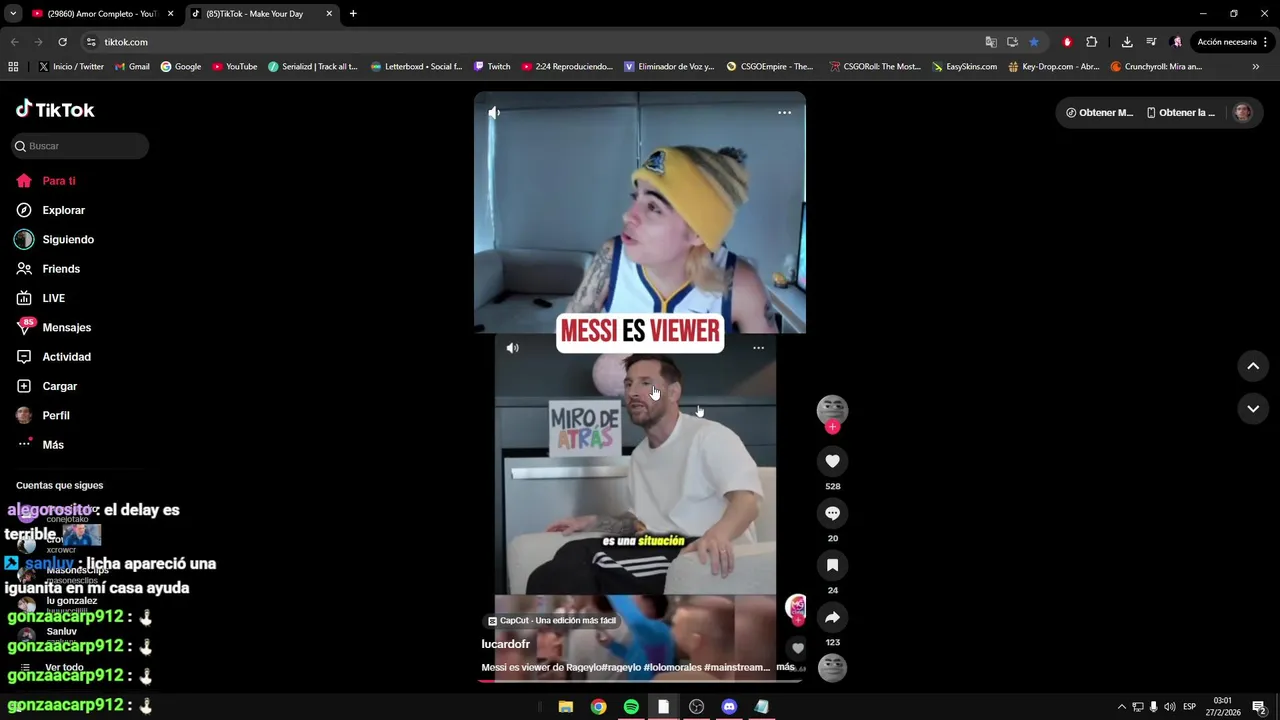1280x720 pixels.
Task: Toggle the inner video's speaker icon
Action: [512, 348]
